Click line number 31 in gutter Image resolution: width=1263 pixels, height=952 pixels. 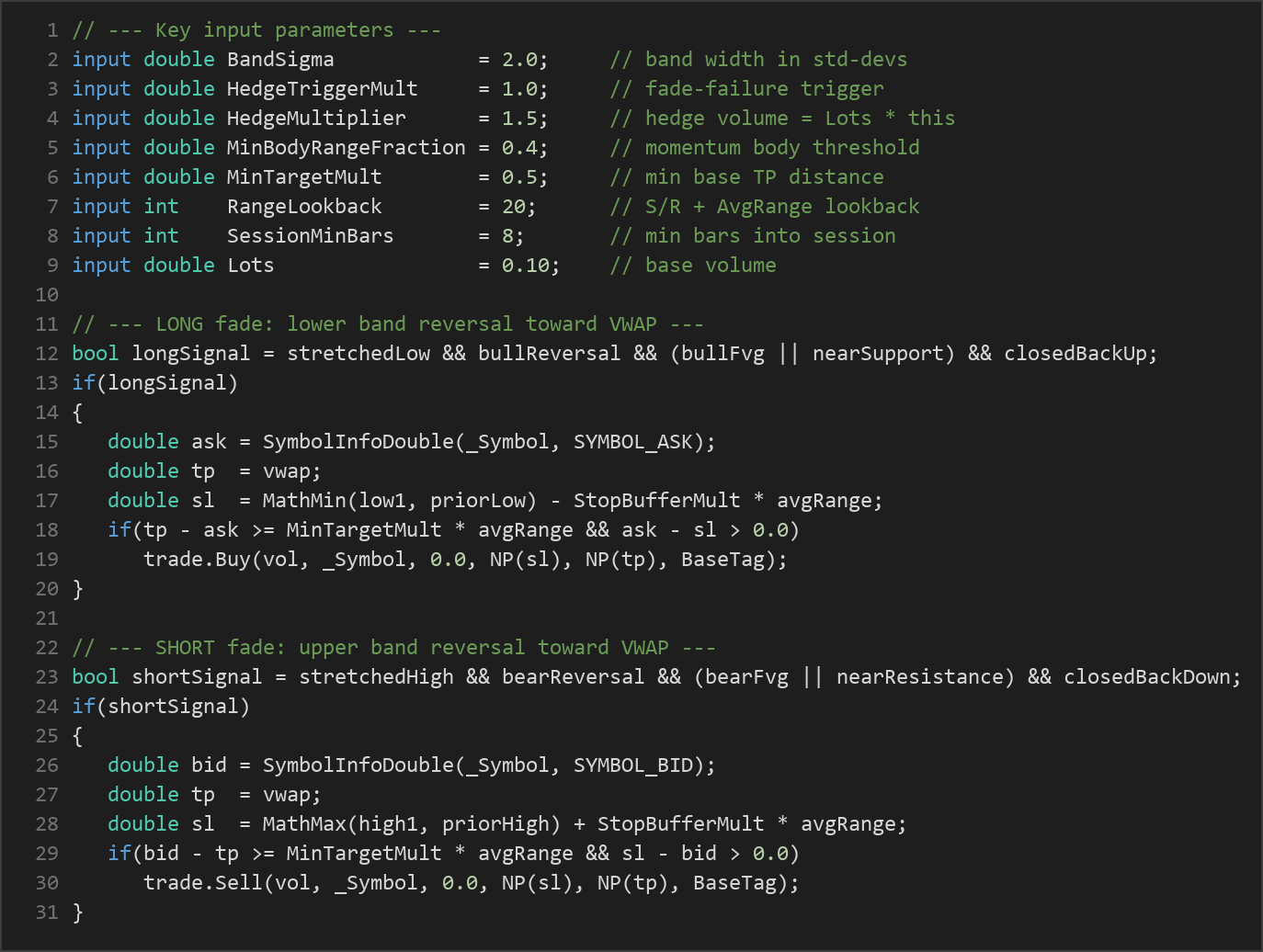[x=47, y=912]
